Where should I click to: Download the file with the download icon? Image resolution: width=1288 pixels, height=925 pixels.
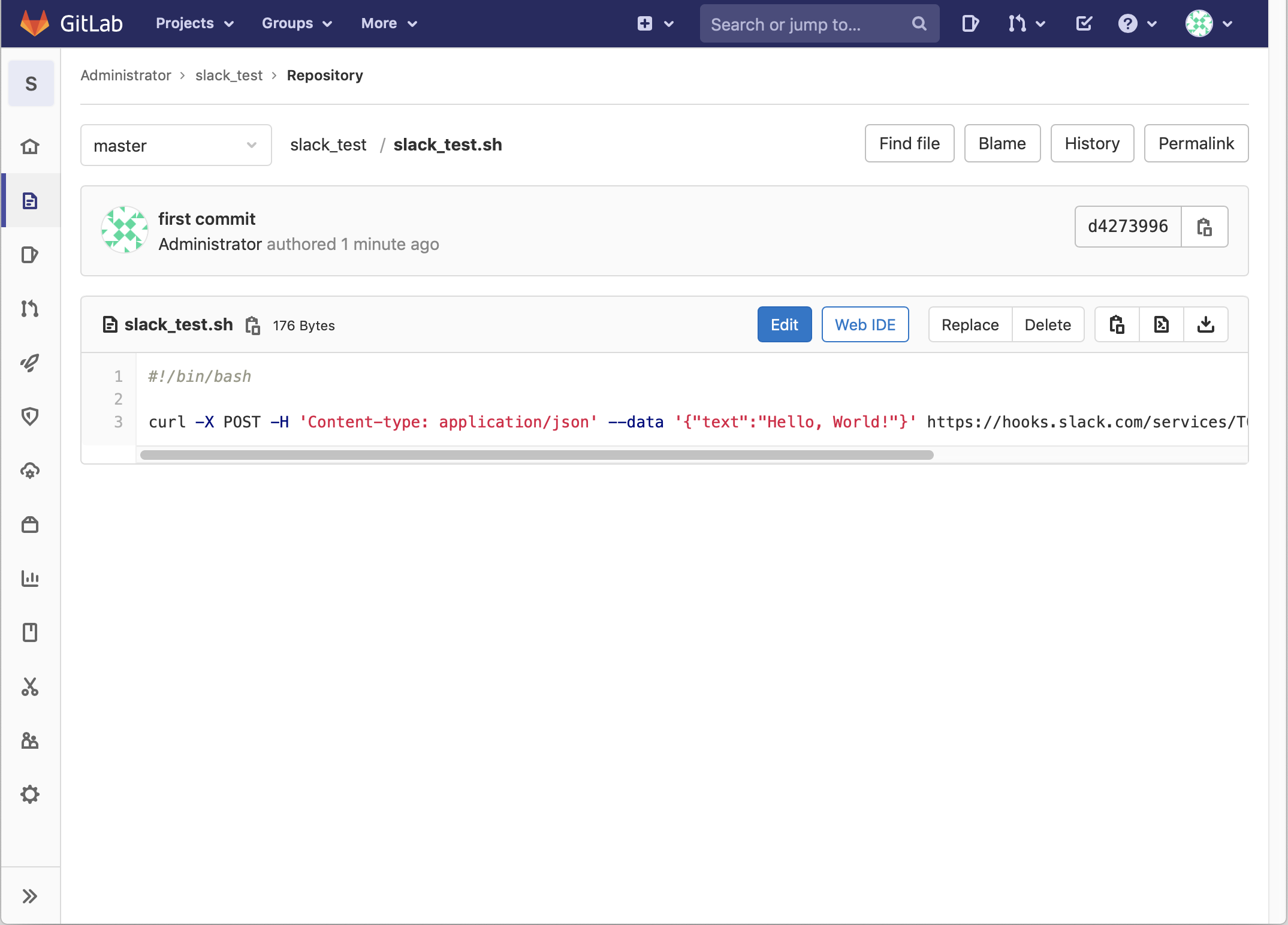(x=1206, y=324)
